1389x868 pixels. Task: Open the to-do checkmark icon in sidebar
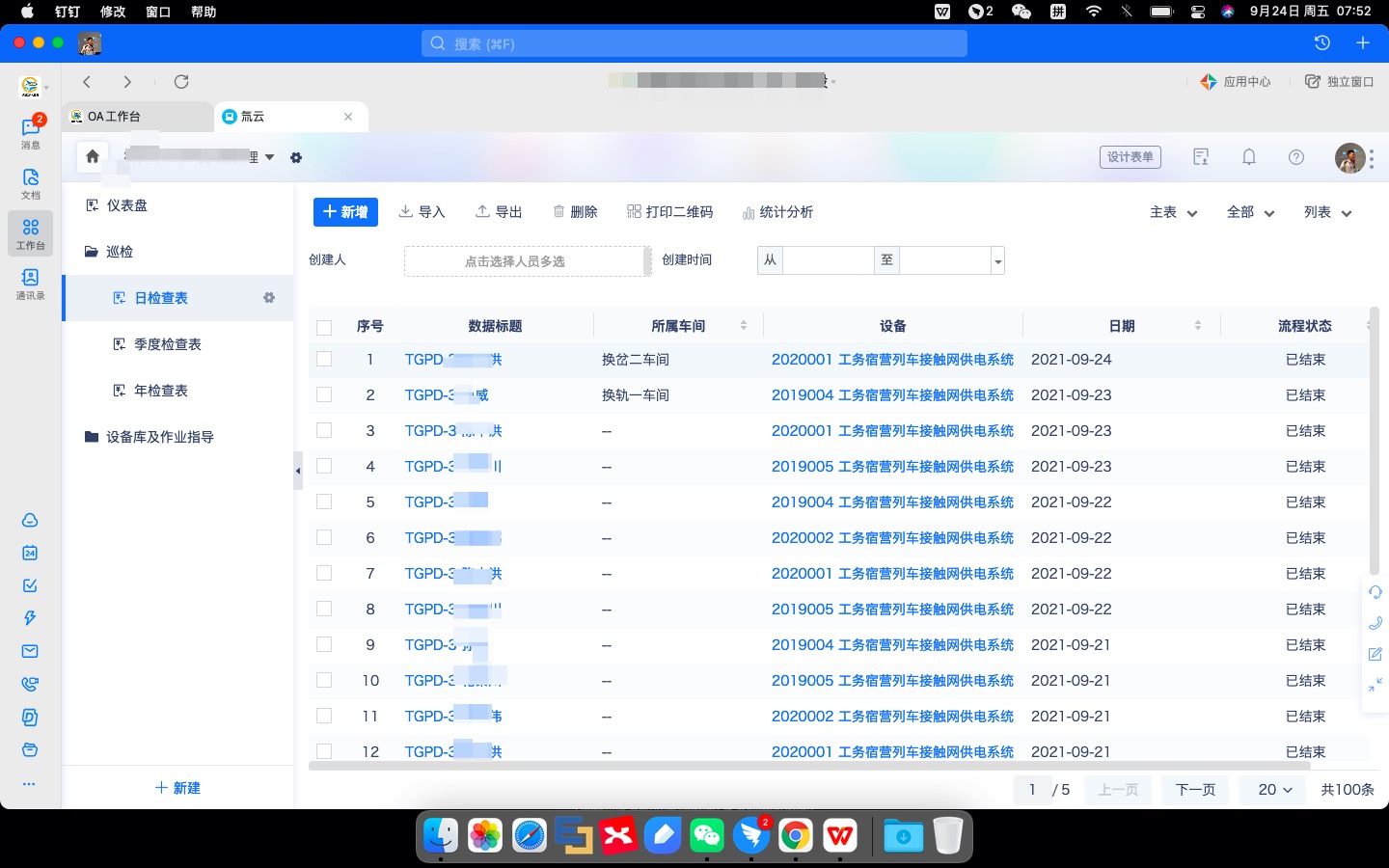pyautogui.click(x=30, y=585)
